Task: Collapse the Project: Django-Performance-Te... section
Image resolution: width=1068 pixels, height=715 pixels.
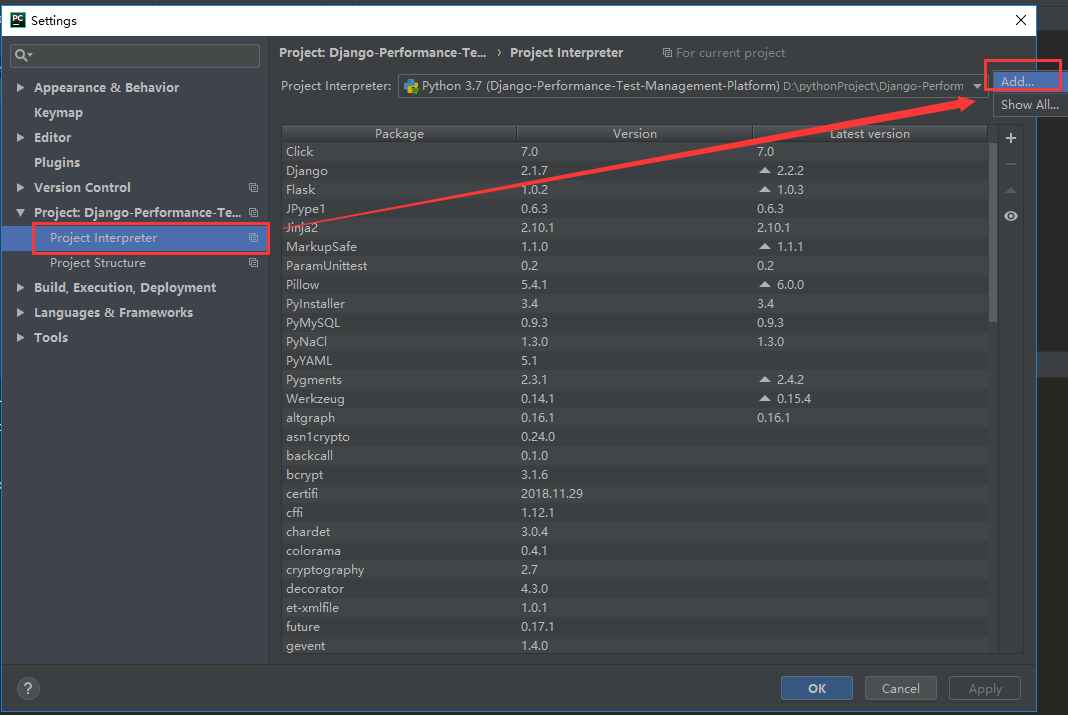Action: pos(20,212)
